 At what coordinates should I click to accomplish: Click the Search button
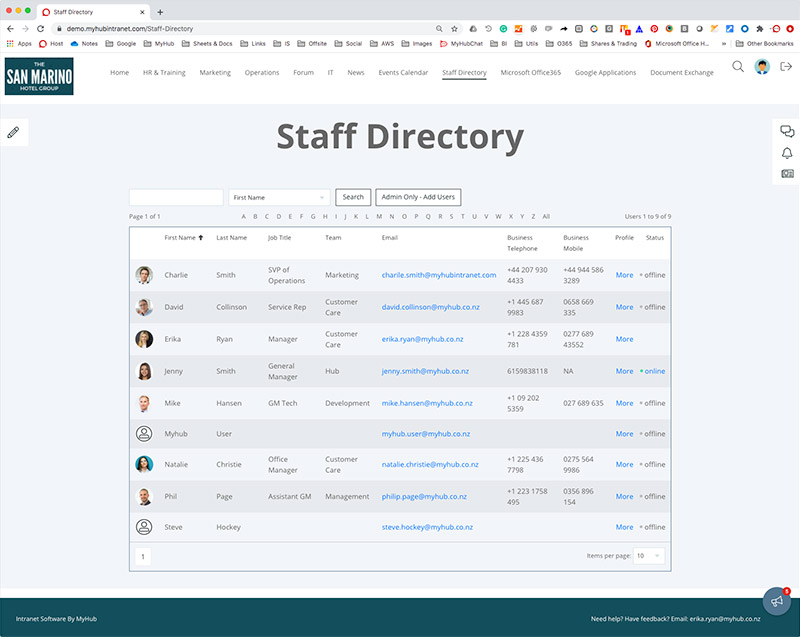point(353,197)
